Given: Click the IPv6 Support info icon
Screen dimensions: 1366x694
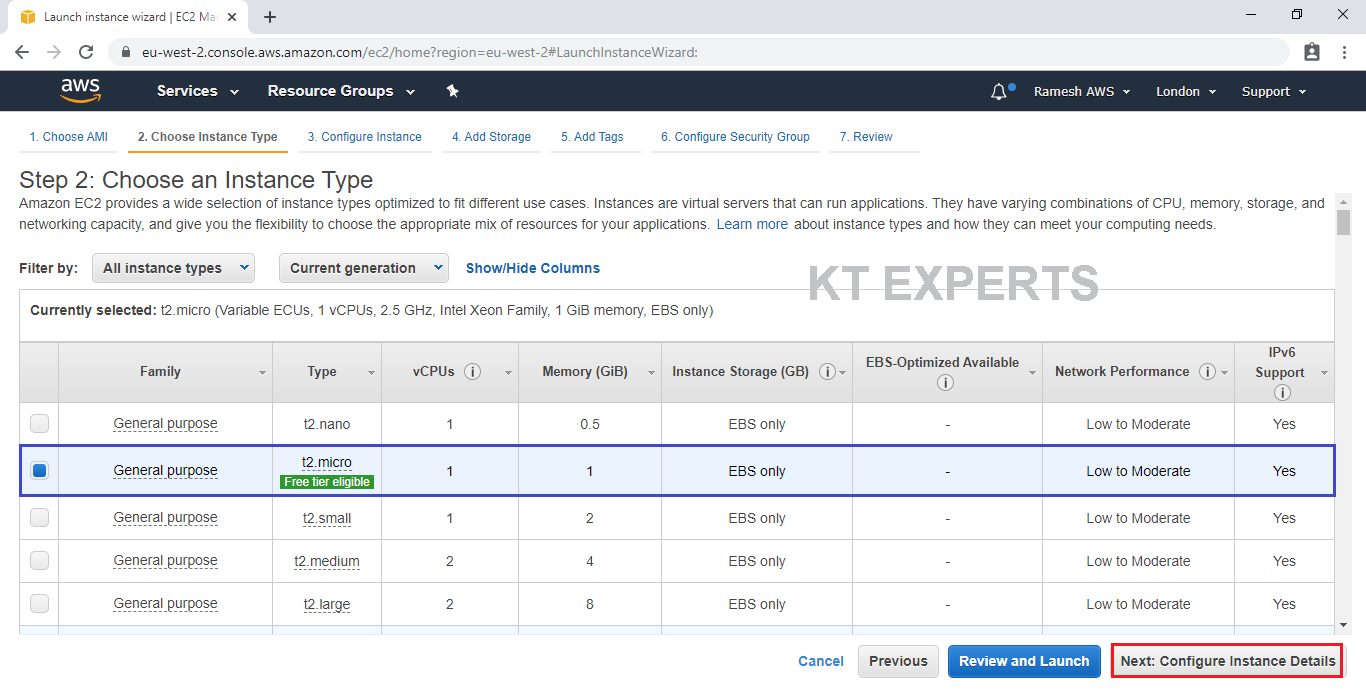Looking at the screenshot, I should click(x=1282, y=393).
